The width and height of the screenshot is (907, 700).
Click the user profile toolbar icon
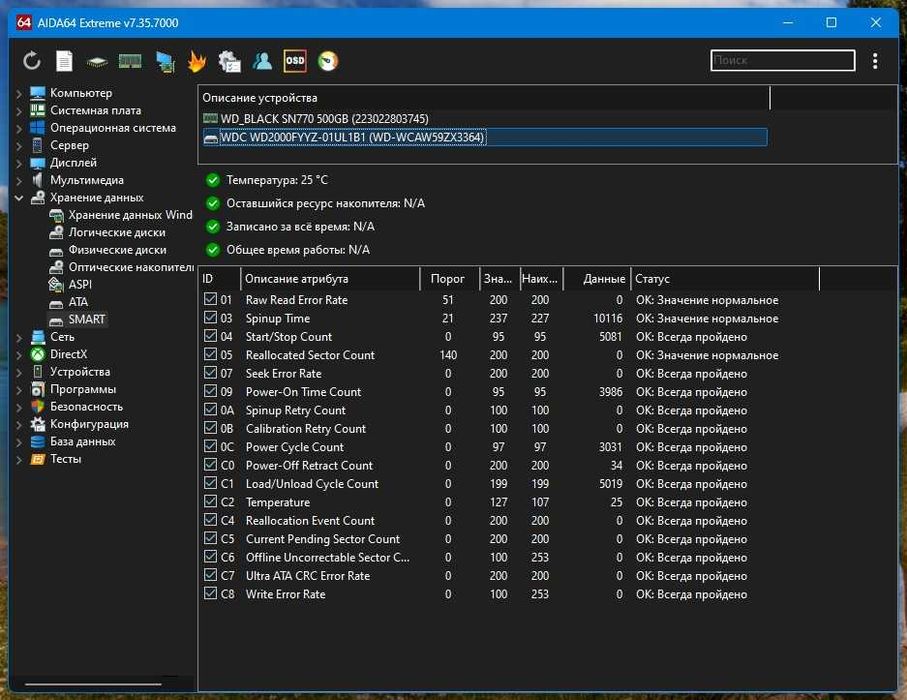(262, 61)
